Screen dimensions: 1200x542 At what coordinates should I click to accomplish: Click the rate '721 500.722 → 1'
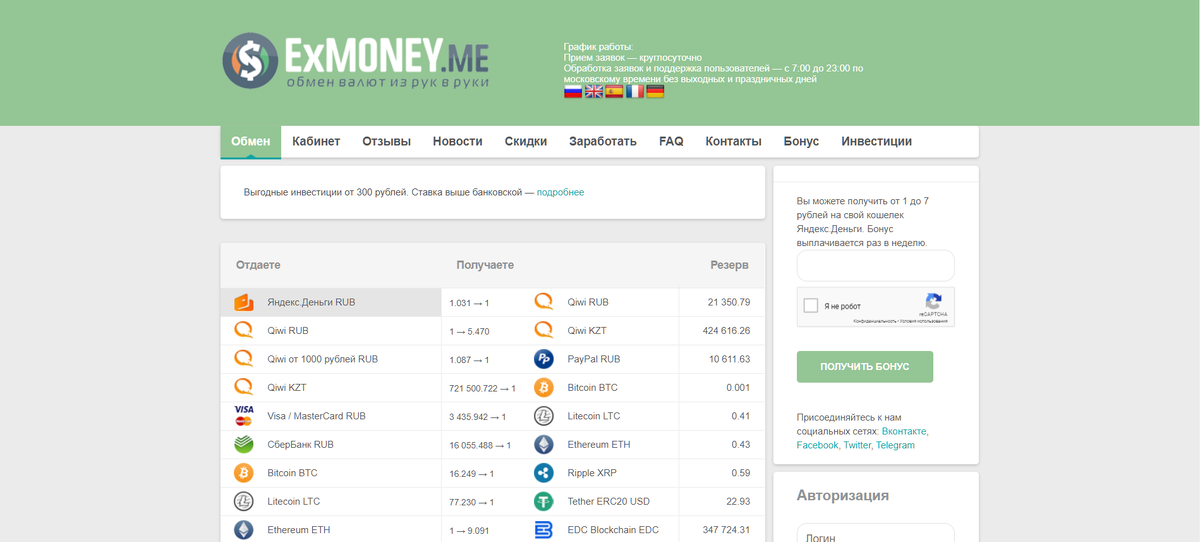click(483, 388)
